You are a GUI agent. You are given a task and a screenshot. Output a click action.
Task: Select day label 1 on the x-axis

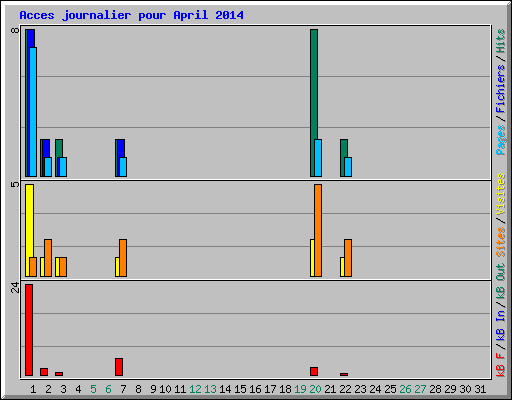[x=33, y=389]
